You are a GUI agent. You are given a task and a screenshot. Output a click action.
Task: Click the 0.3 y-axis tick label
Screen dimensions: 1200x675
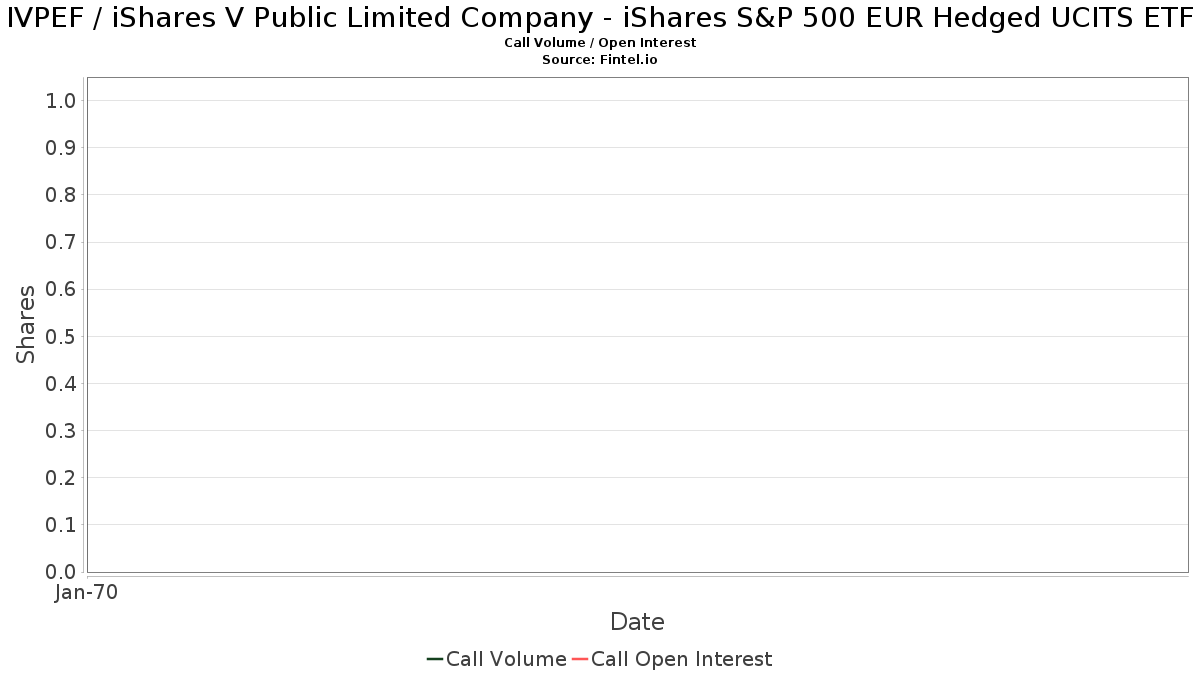tap(61, 431)
